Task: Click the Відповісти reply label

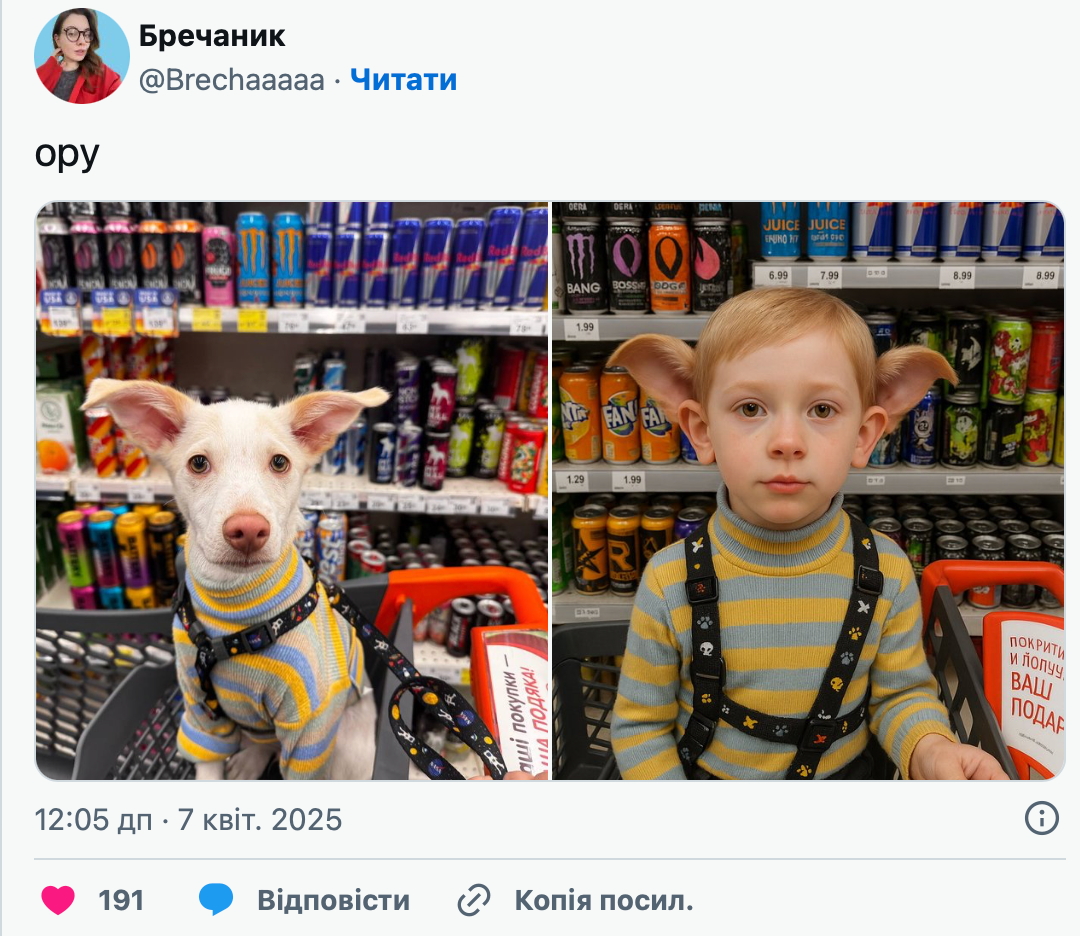Action: click(333, 901)
